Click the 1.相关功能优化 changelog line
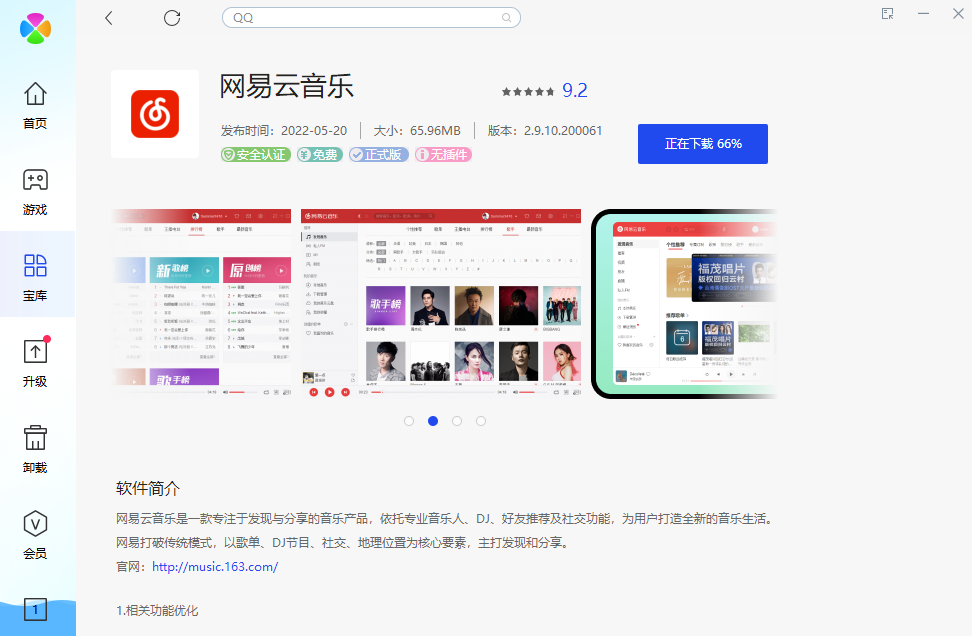 point(157,611)
